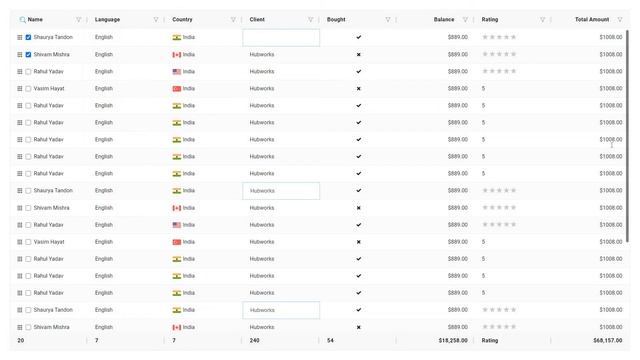The image size is (640, 360).
Task: Sort by the Total Amount column header
Action: click(592, 20)
